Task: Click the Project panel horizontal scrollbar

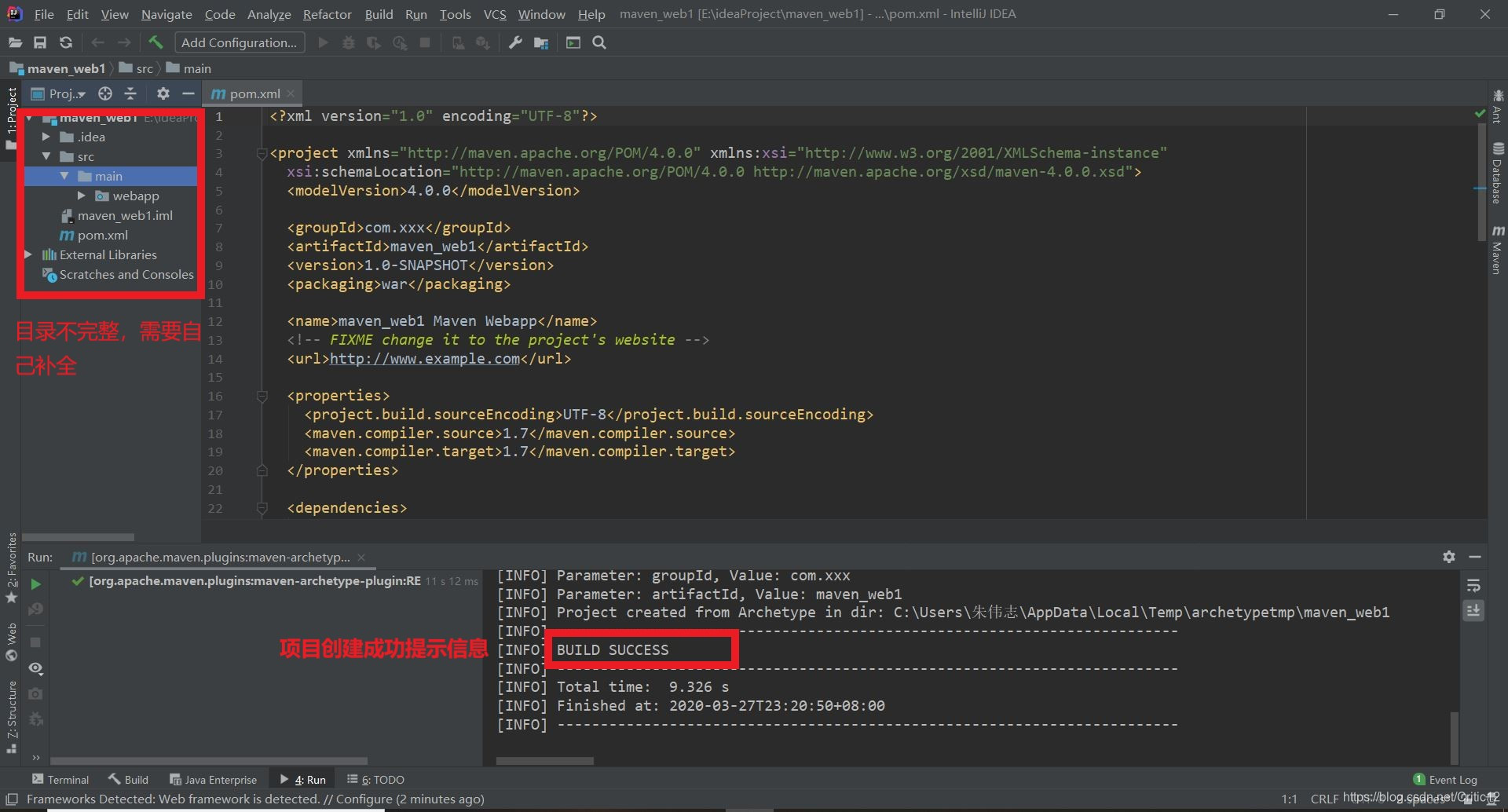Action: [x=79, y=537]
